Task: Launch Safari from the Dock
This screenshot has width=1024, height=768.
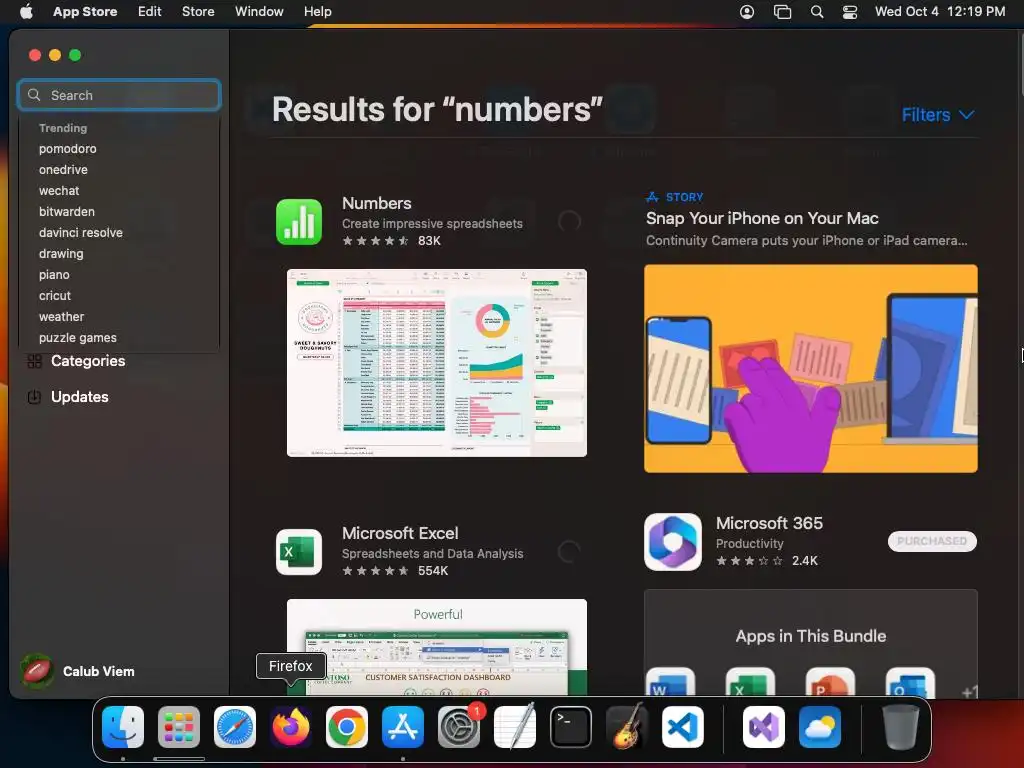Action: pyautogui.click(x=235, y=727)
